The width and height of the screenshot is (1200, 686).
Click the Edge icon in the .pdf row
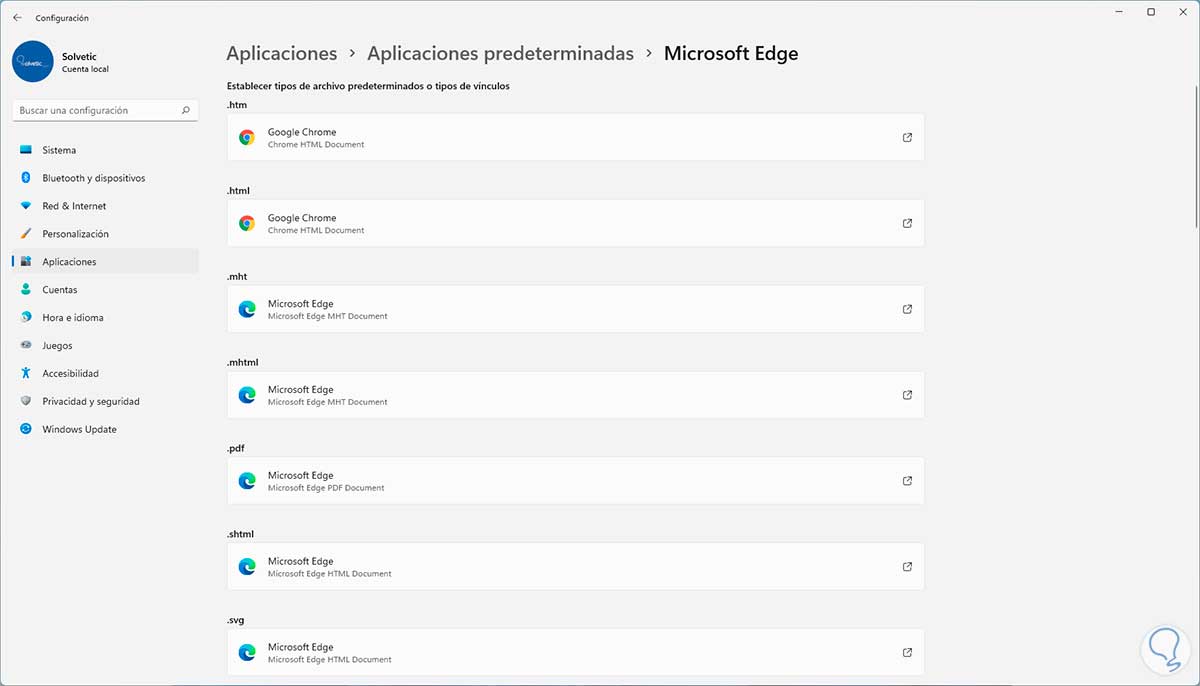point(247,482)
